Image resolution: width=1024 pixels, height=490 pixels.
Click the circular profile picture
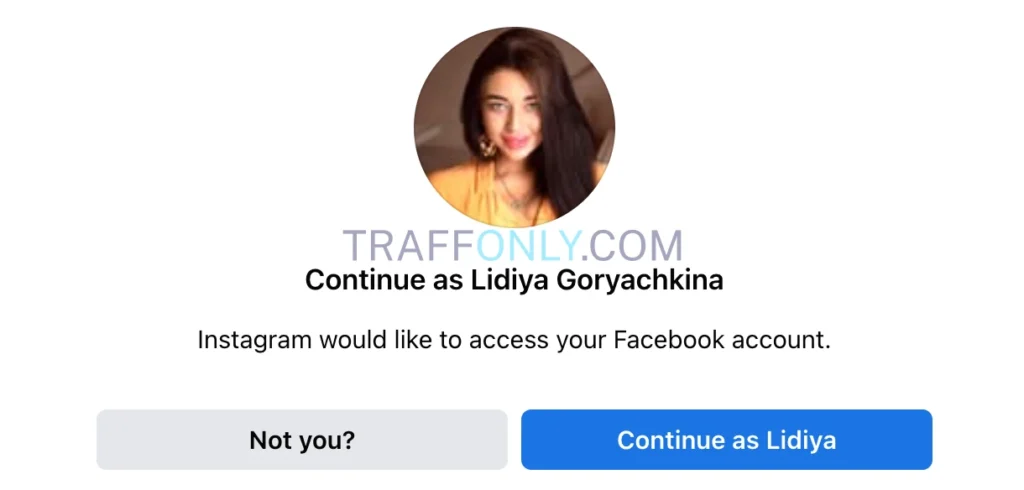(514, 127)
